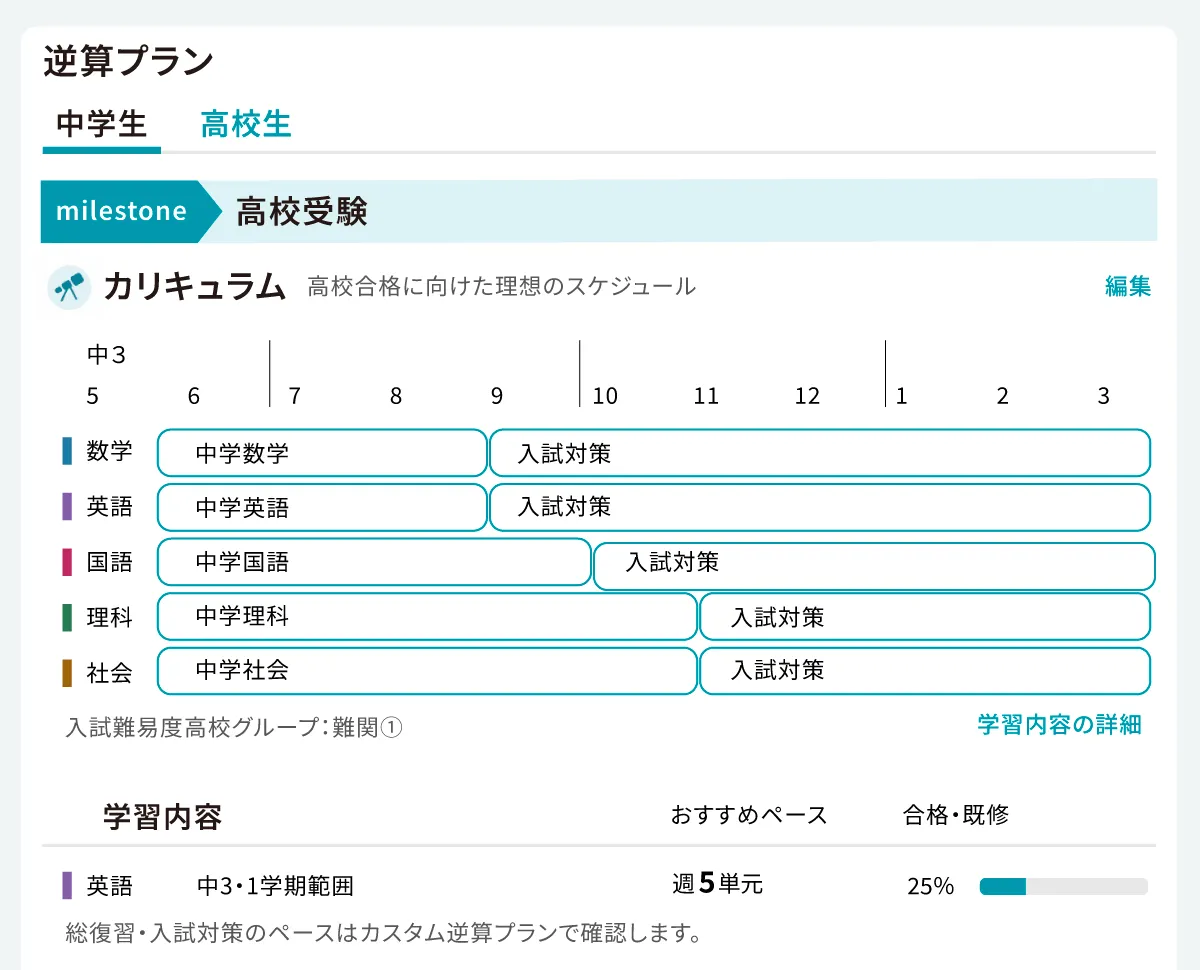Click the 中学英語 schedule bar

320,507
